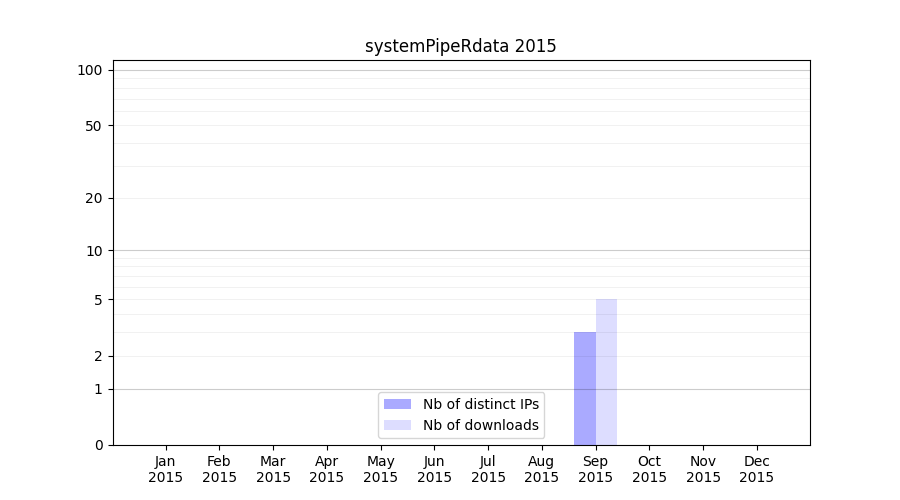Select the 50 y-axis tick label
The image size is (900, 500).
pos(94,126)
